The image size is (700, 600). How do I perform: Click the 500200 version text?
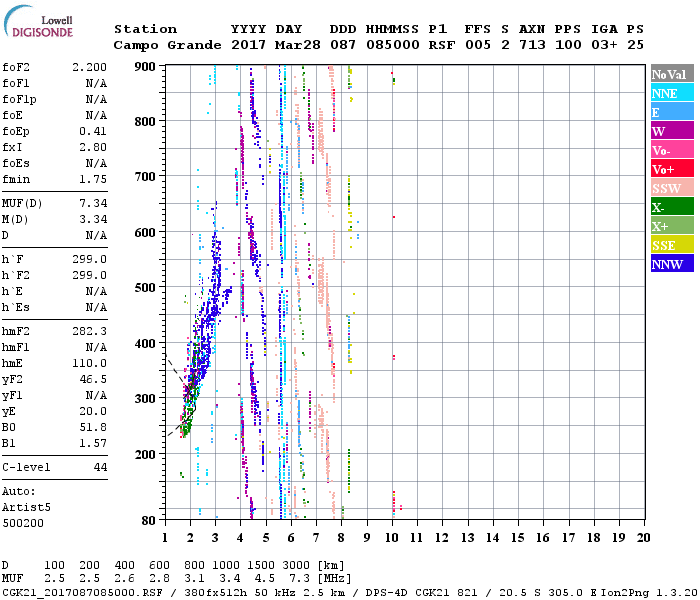point(23,523)
